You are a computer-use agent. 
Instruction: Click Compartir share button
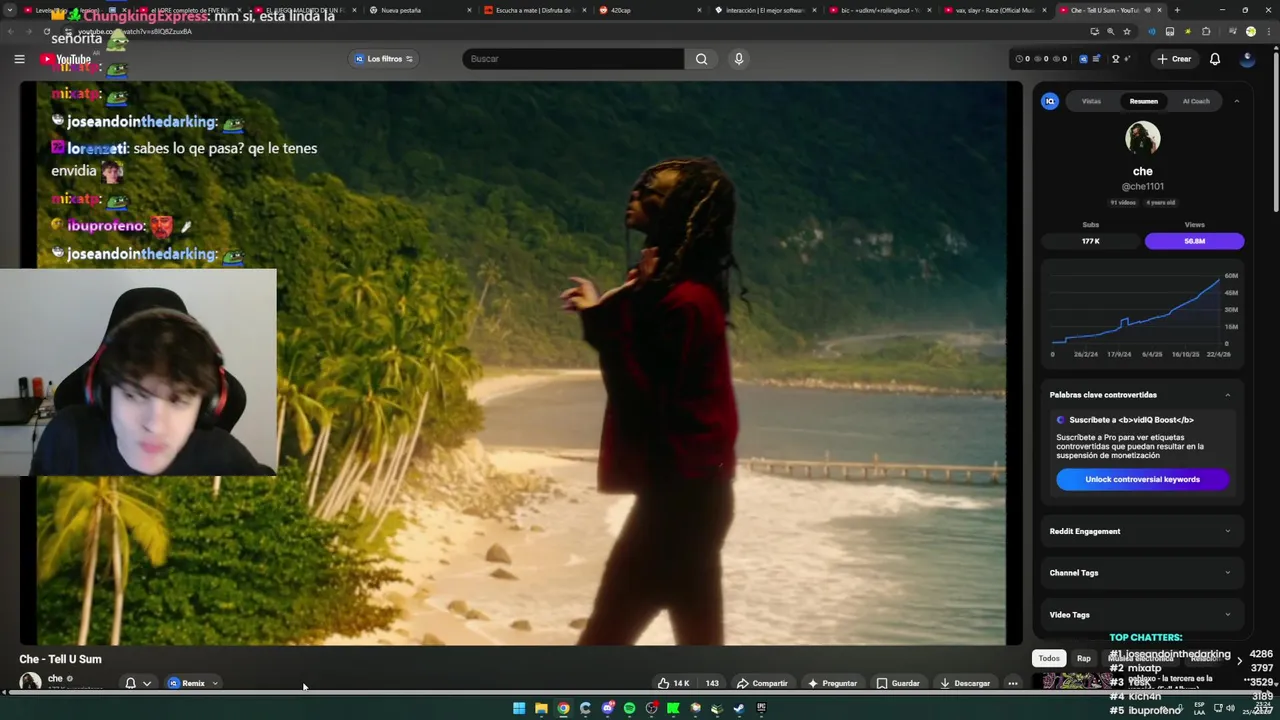point(762,683)
